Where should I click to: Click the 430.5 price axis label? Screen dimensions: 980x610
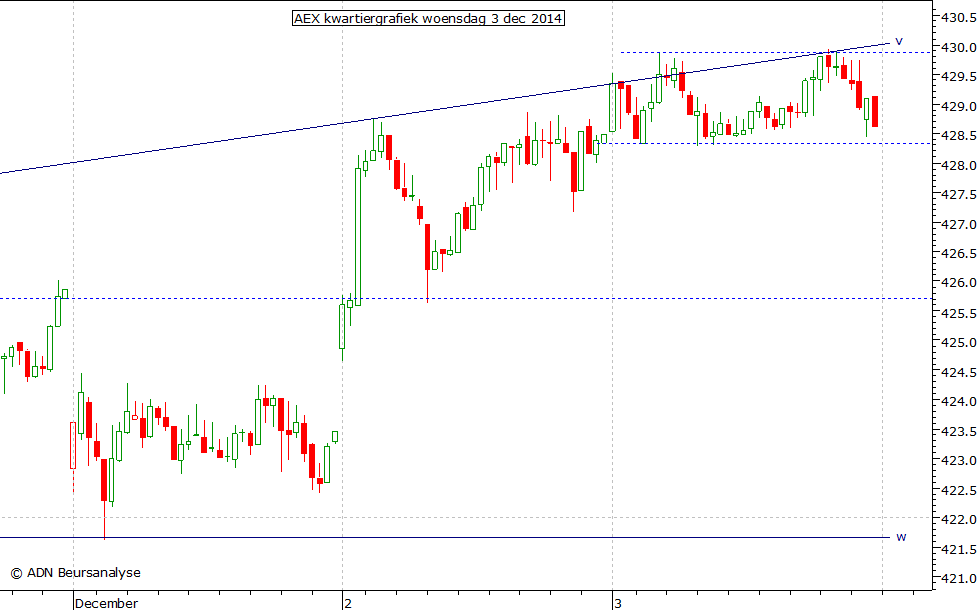pyautogui.click(x=959, y=18)
